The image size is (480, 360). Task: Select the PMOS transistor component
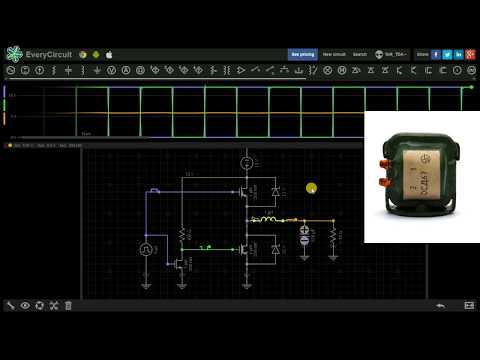443,70
